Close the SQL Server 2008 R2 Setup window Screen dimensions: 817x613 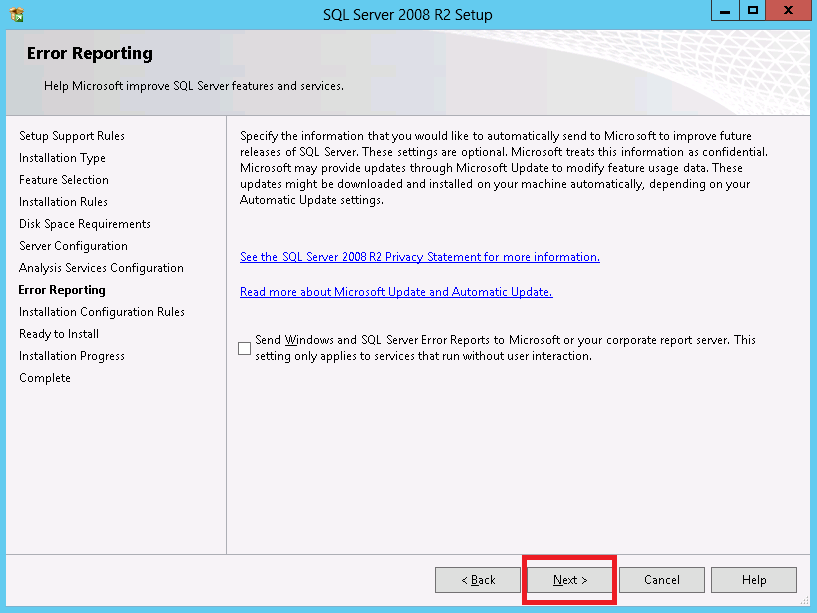click(x=788, y=10)
